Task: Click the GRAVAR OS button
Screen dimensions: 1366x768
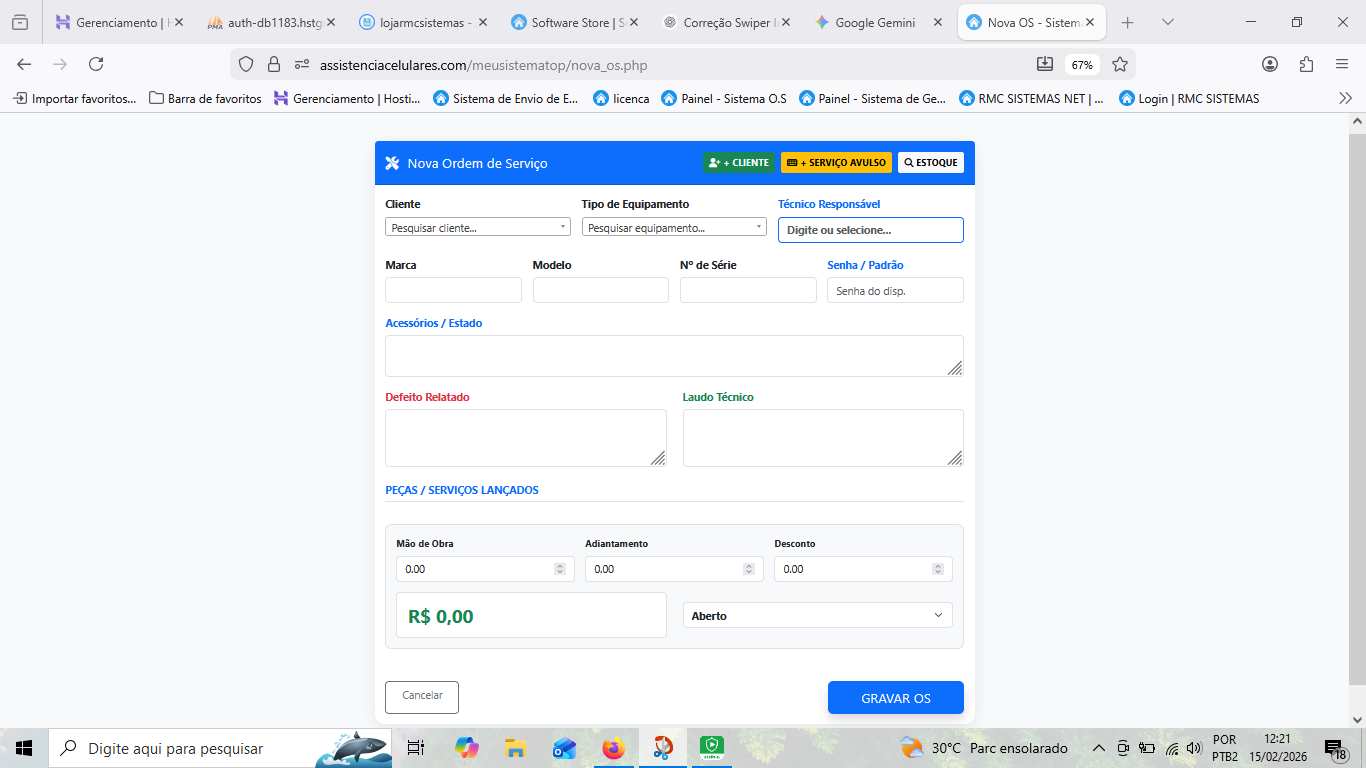Action: click(x=895, y=698)
